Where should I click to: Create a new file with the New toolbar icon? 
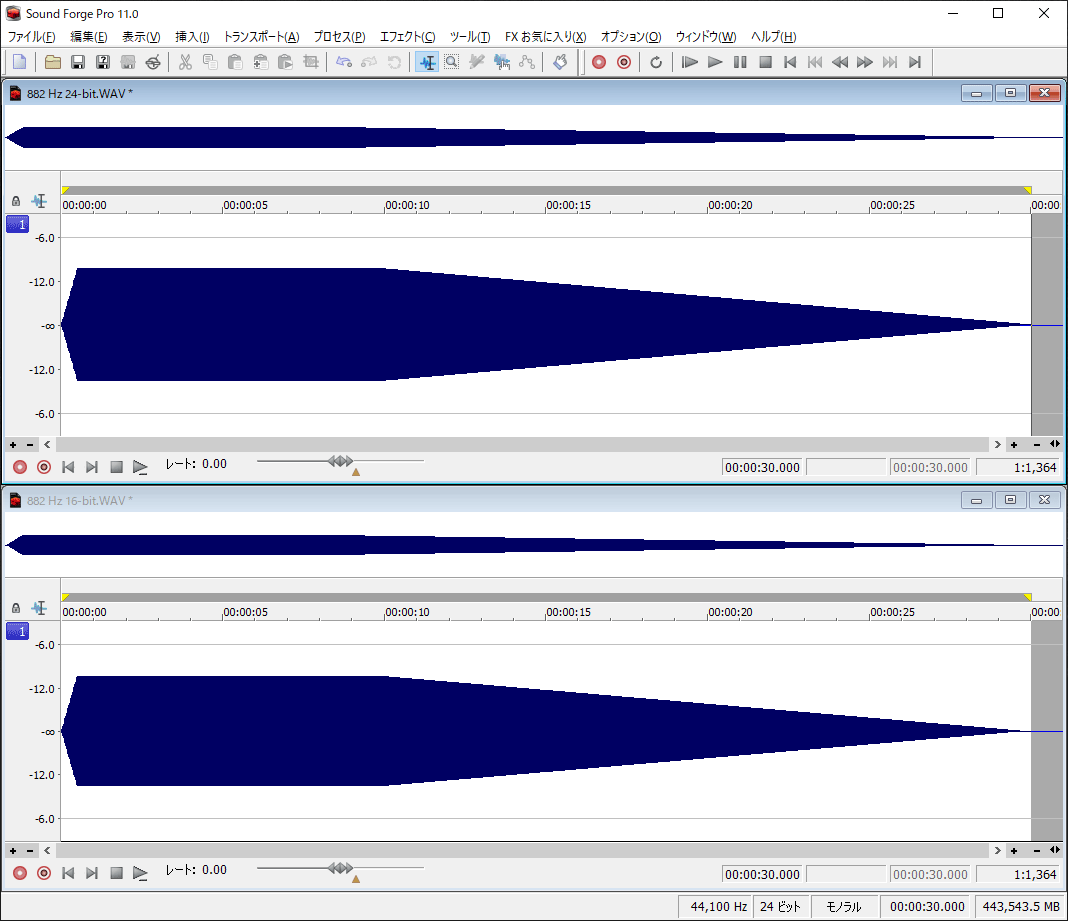(x=20, y=63)
